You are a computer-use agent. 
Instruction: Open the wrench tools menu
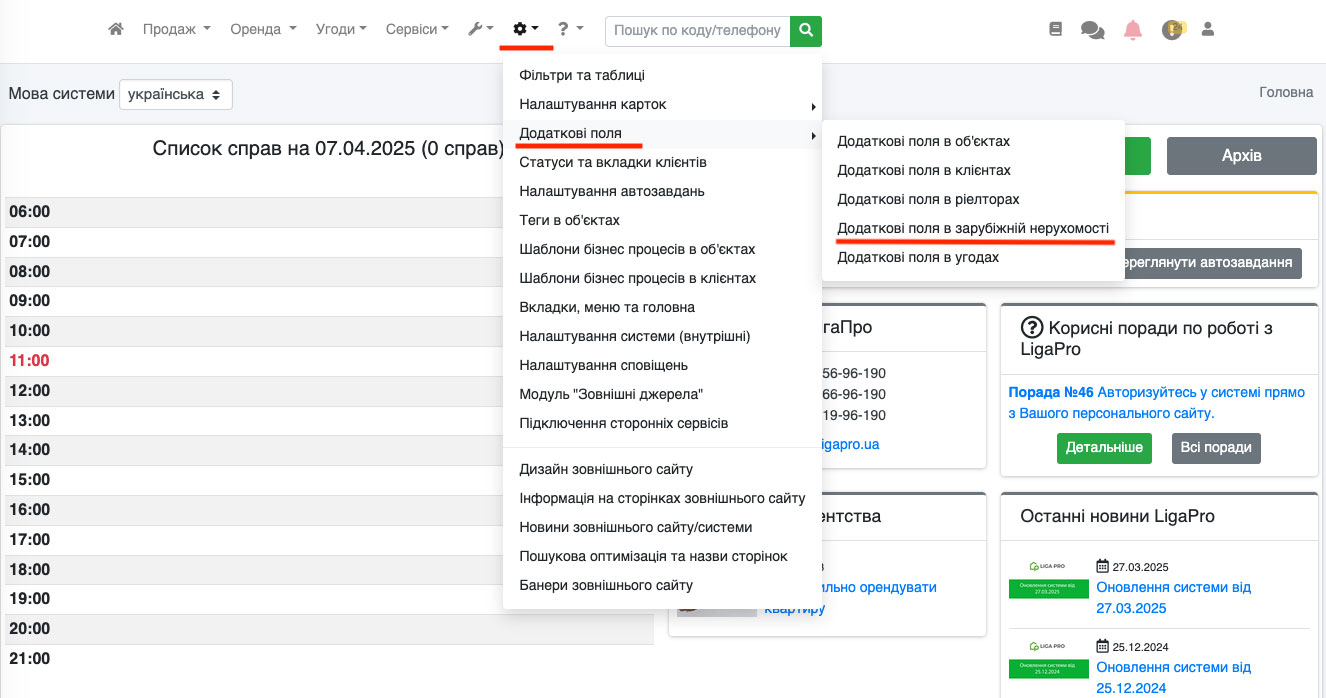click(480, 30)
